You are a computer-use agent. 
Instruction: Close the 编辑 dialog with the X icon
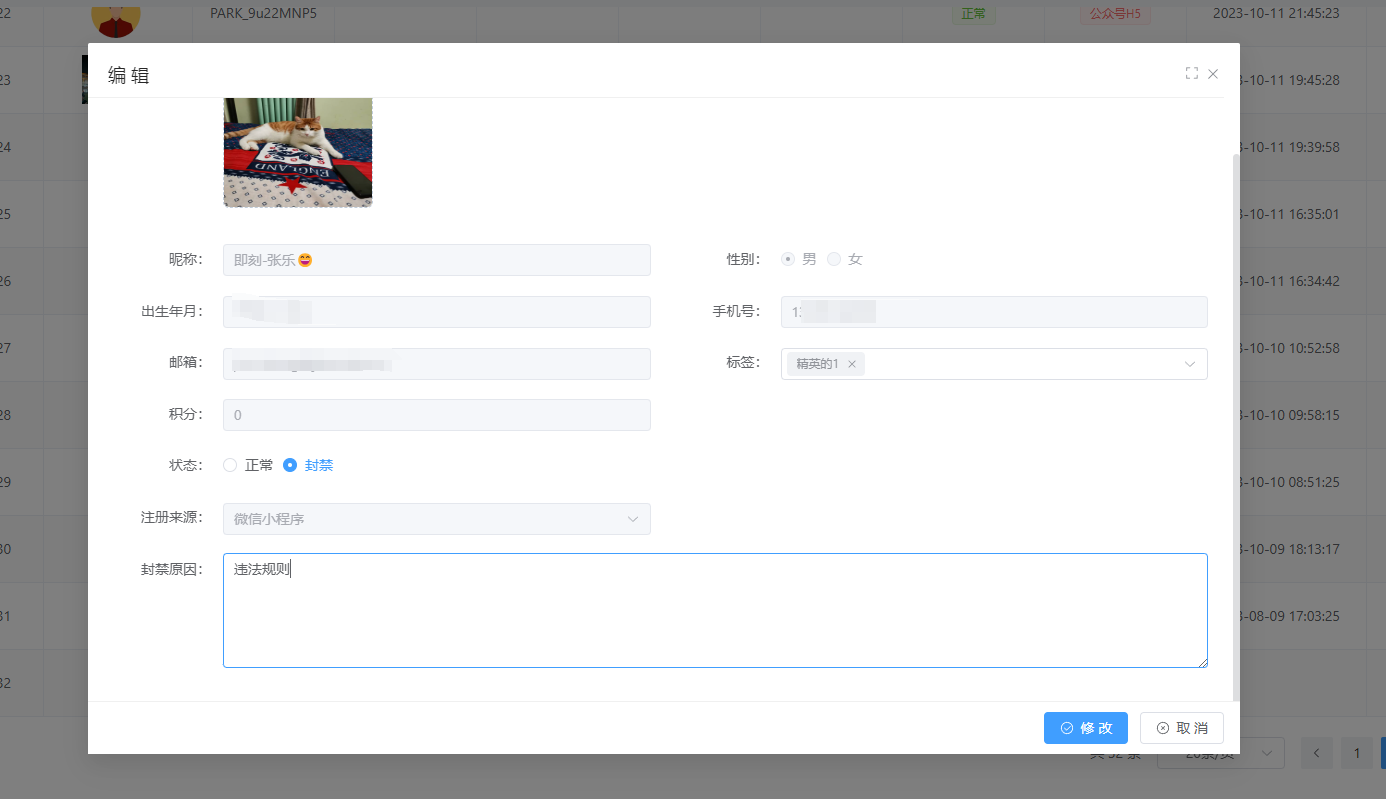[1213, 73]
